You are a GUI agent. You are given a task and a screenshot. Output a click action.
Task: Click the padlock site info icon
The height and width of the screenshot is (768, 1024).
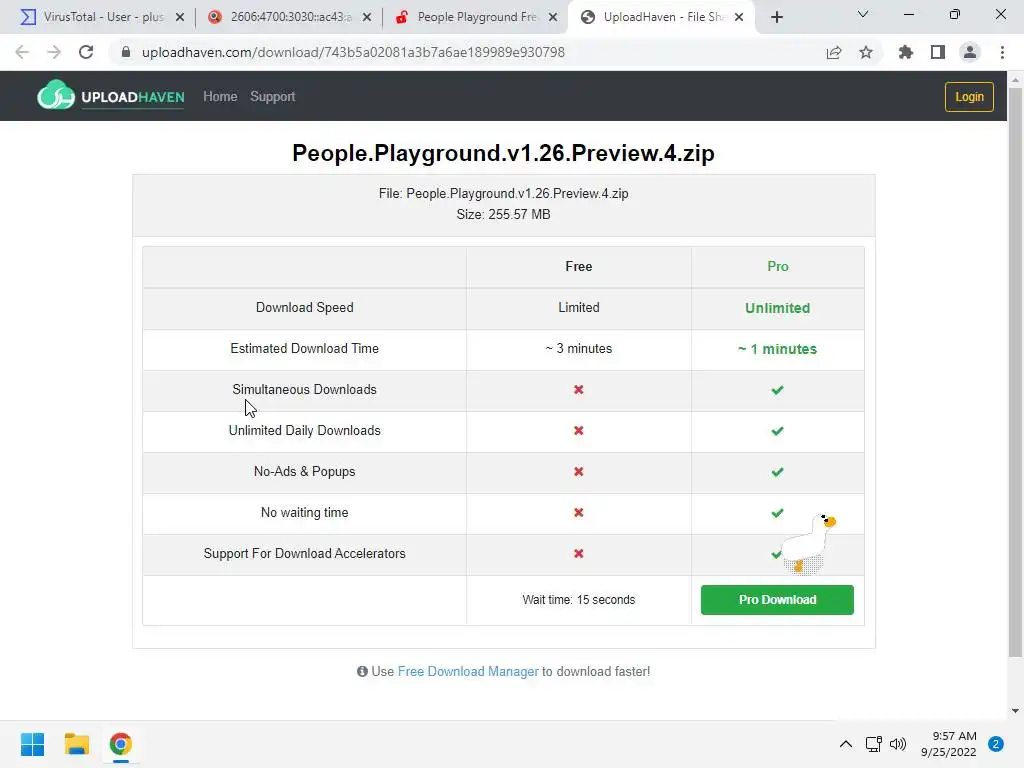126,52
